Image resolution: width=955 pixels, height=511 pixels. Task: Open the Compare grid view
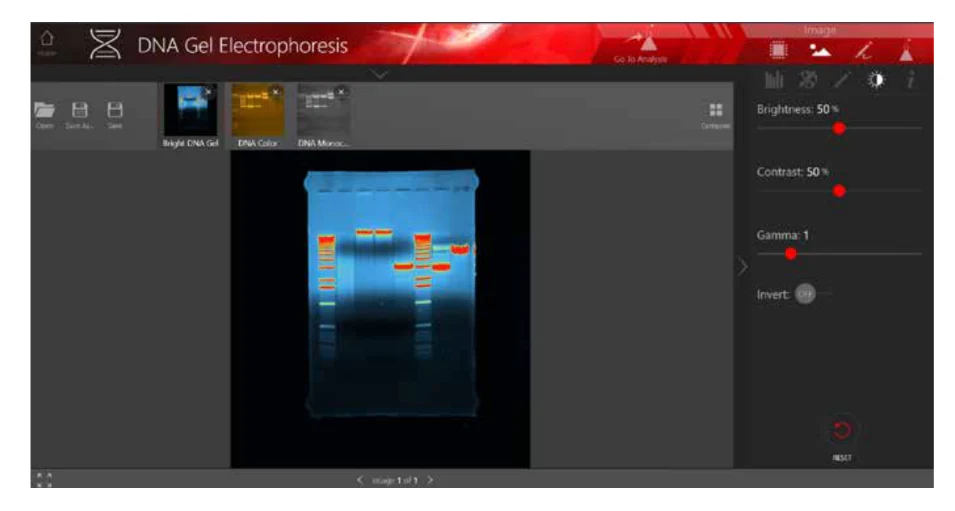(715, 111)
